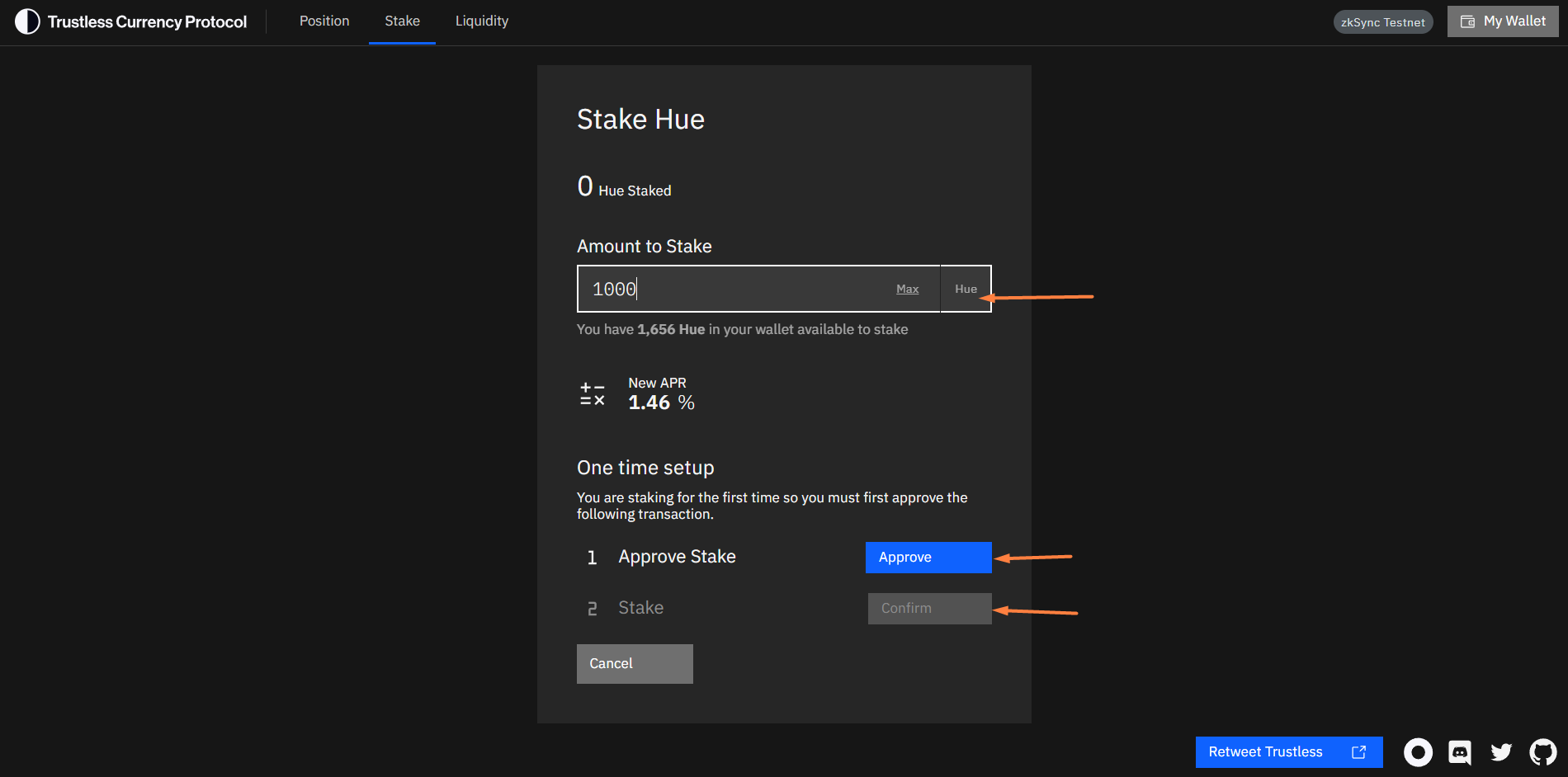This screenshot has width=1568, height=777.
Task: Open the Twitter bird icon link
Action: pos(1501,752)
